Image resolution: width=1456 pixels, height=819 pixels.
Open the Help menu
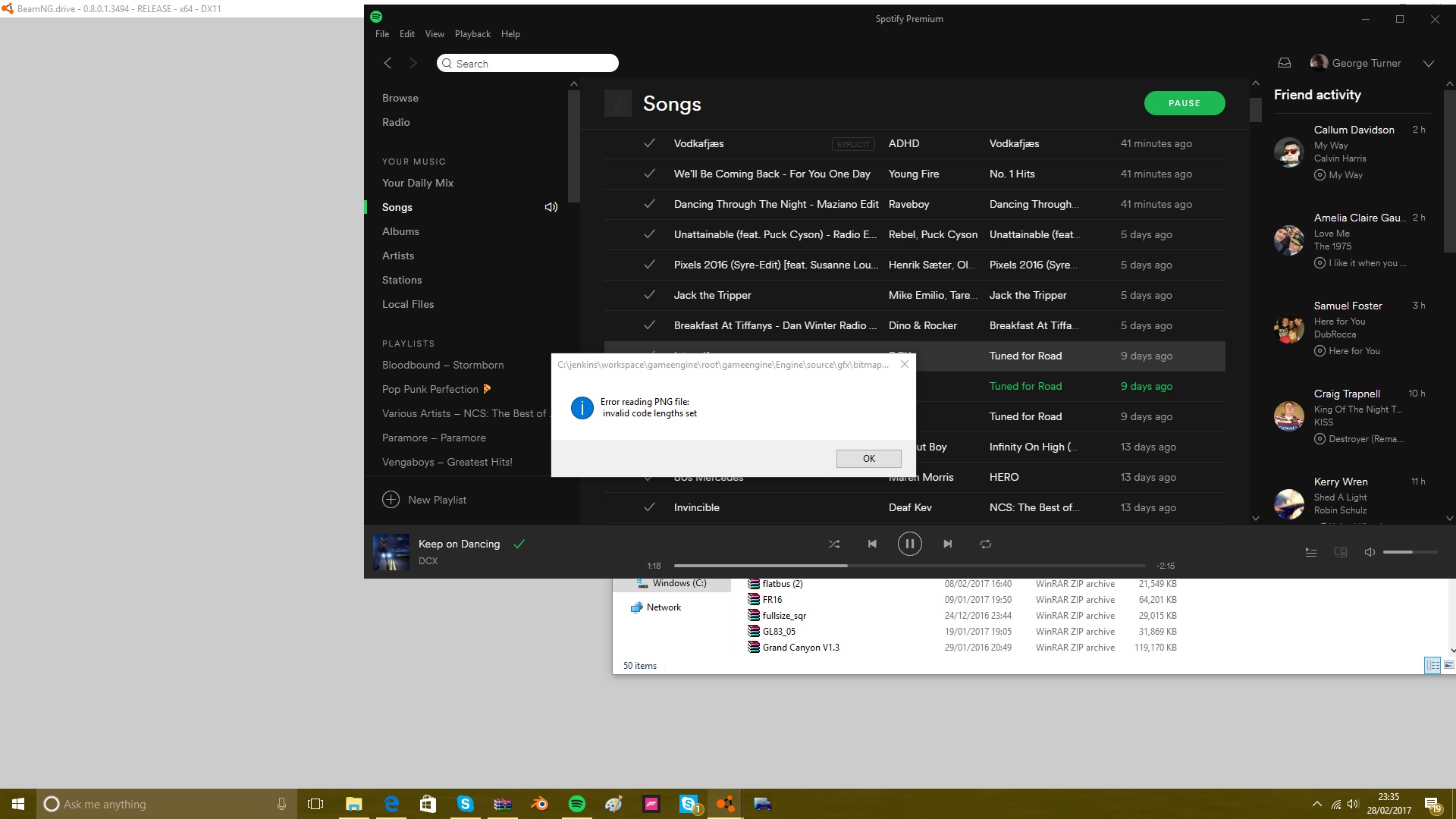510,34
